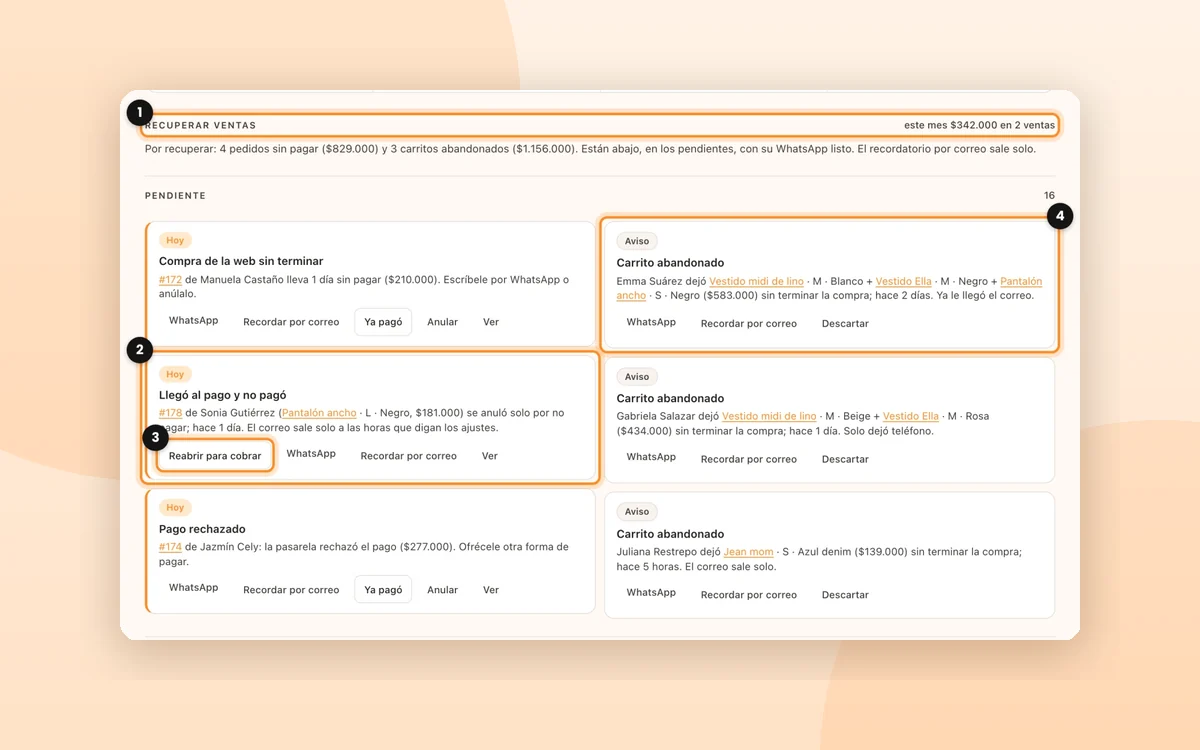Click Carrito abandonado title of Gabriela Salazar's card
This screenshot has width=1200, height=750.
670,398
